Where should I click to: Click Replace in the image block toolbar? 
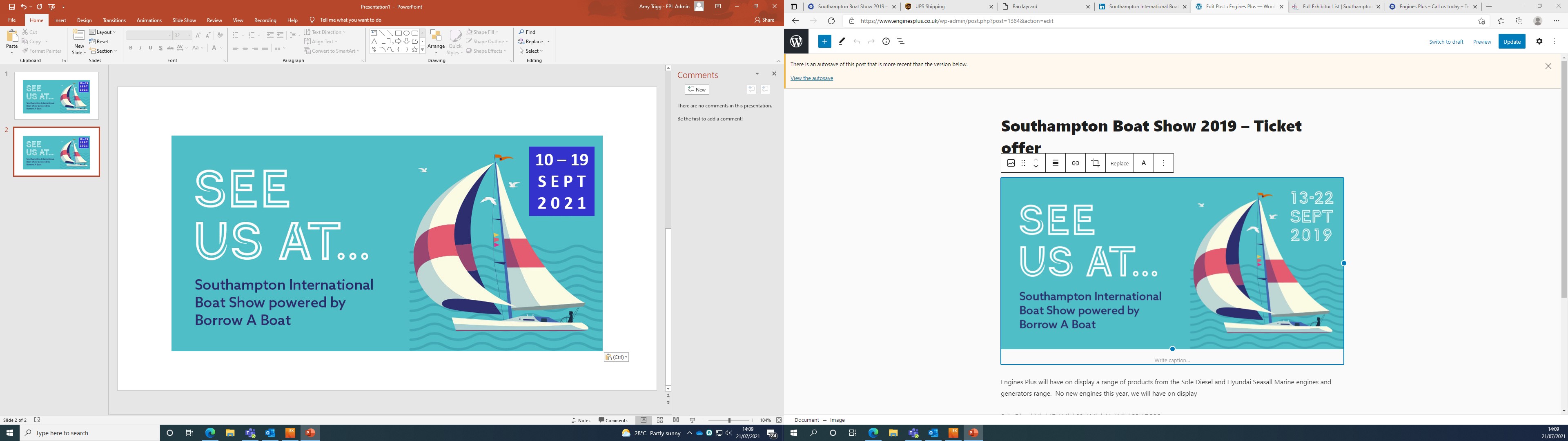coord(1119,163)
